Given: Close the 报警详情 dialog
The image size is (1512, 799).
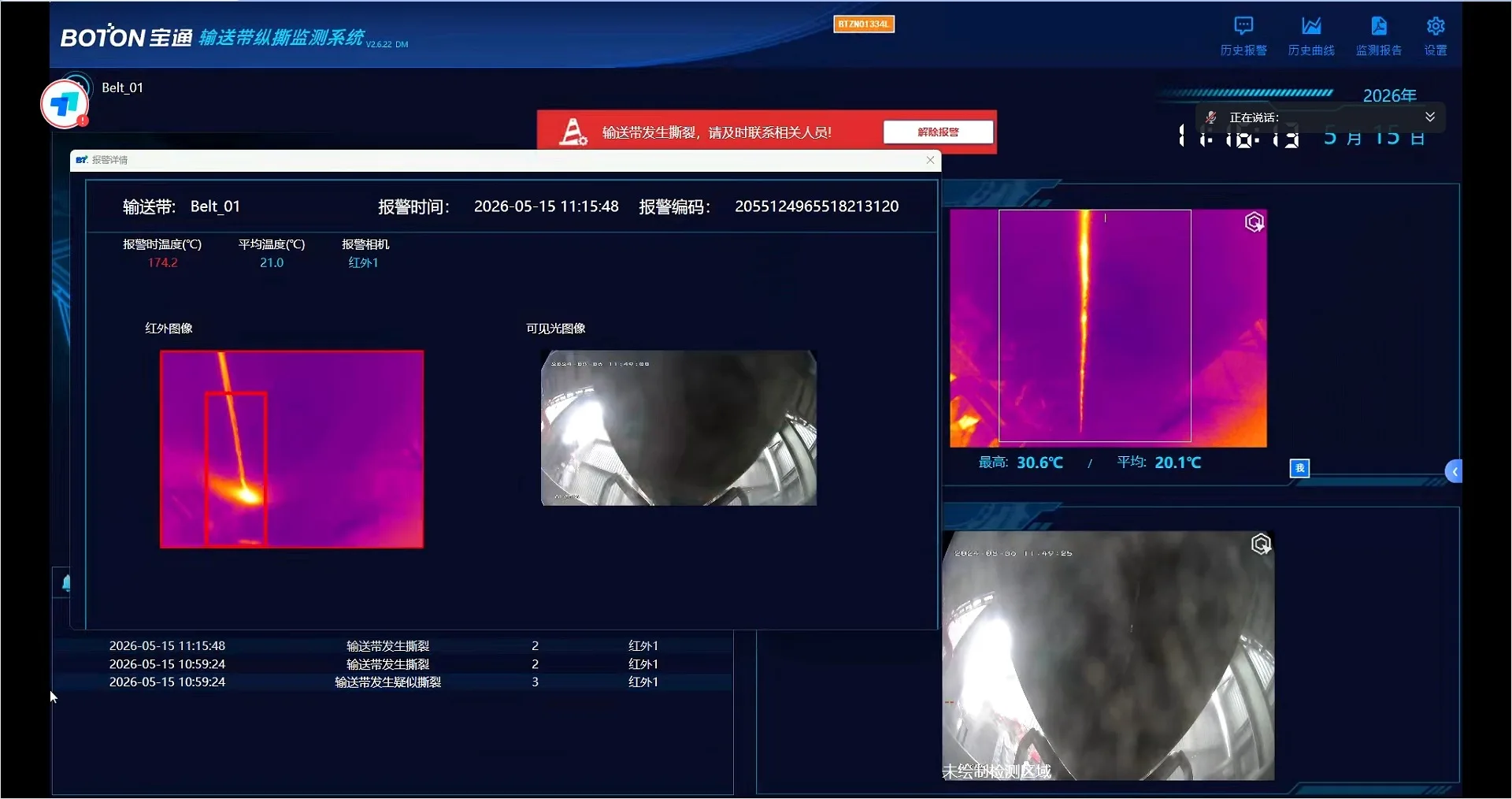Looking at the screenshot, I should click(930, 160).
